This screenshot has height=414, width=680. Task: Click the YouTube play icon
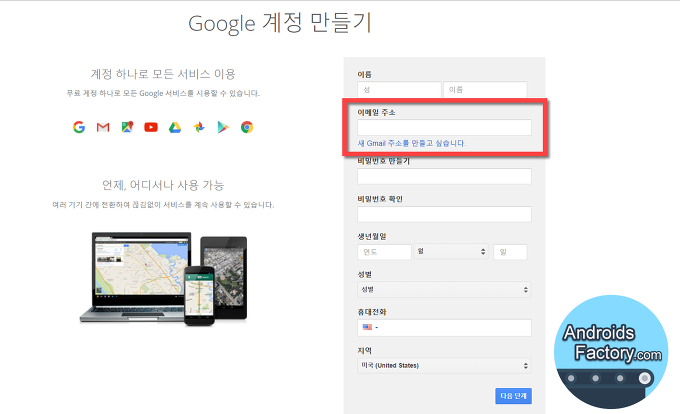151,127
